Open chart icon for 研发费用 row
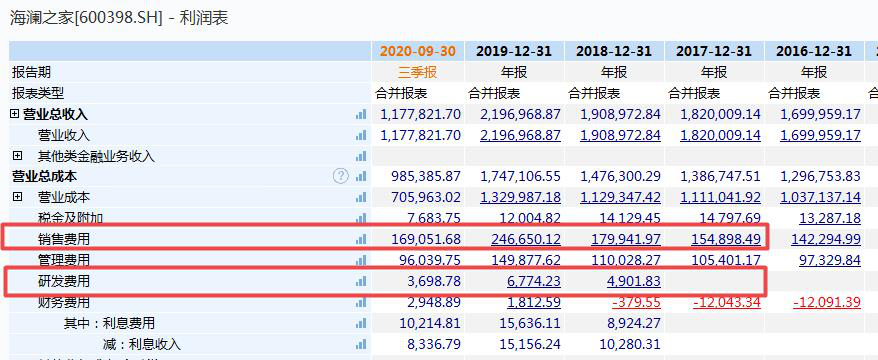878x360 pixels. tap(361, 281)
